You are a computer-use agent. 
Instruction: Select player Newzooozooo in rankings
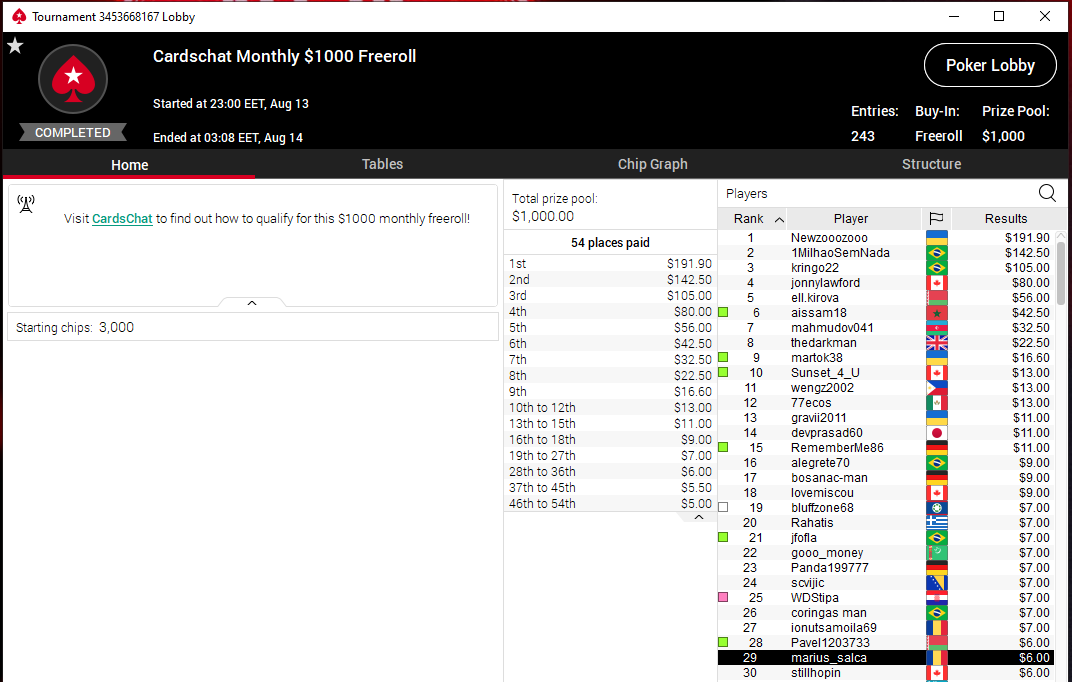click(888, 238)
